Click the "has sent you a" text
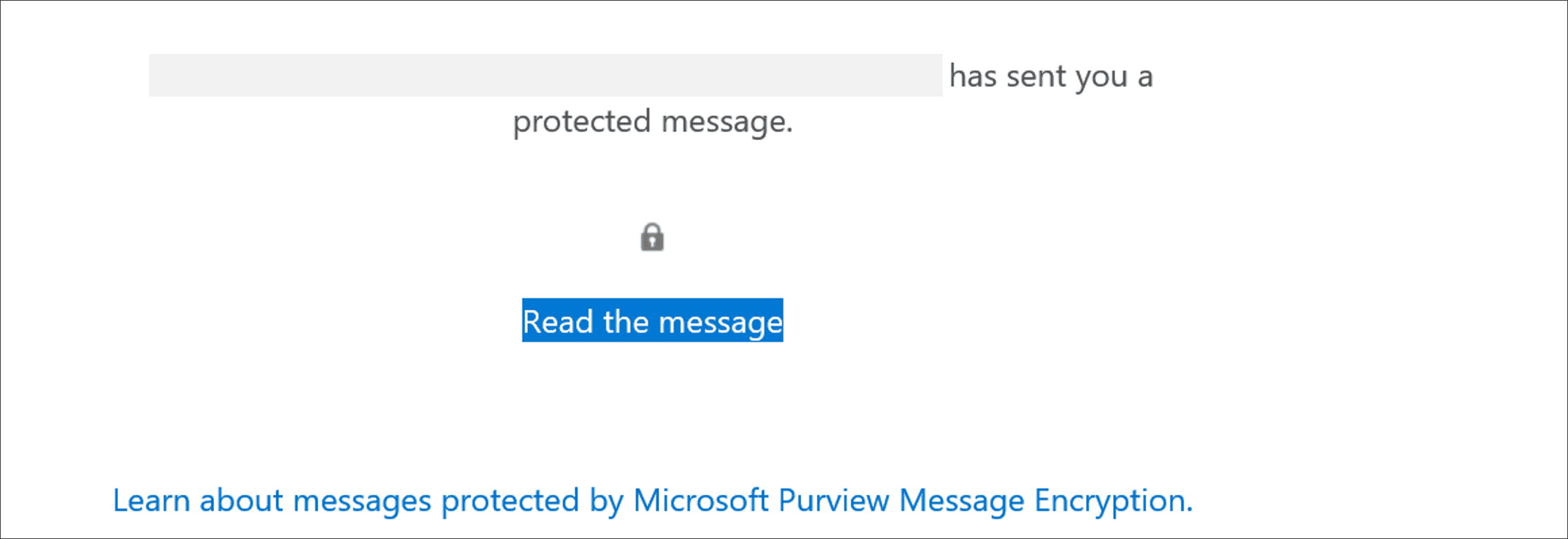Image resolution: width=1568 pixels, height=539 pixels. (1050, 76)
